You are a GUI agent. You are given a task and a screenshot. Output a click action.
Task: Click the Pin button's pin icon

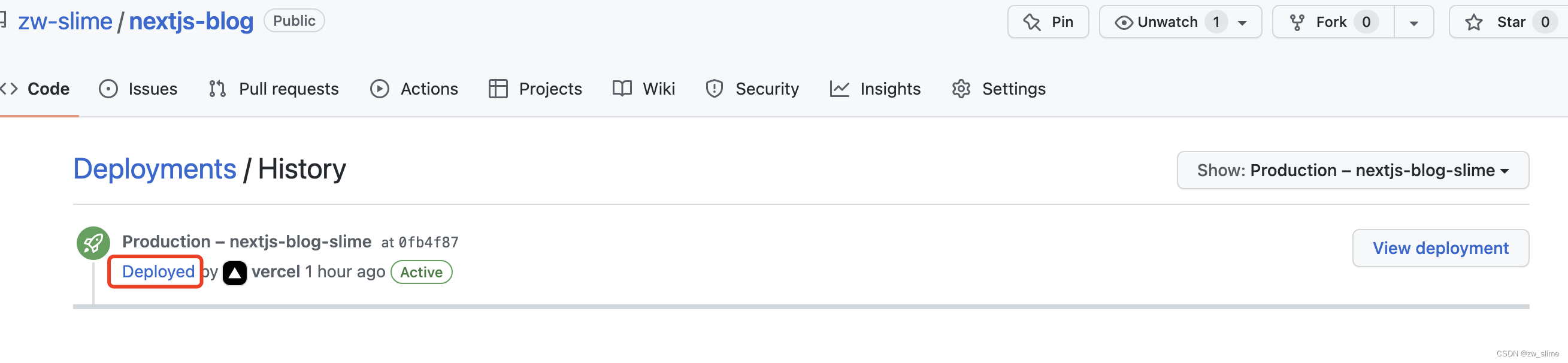point(1032,23)
